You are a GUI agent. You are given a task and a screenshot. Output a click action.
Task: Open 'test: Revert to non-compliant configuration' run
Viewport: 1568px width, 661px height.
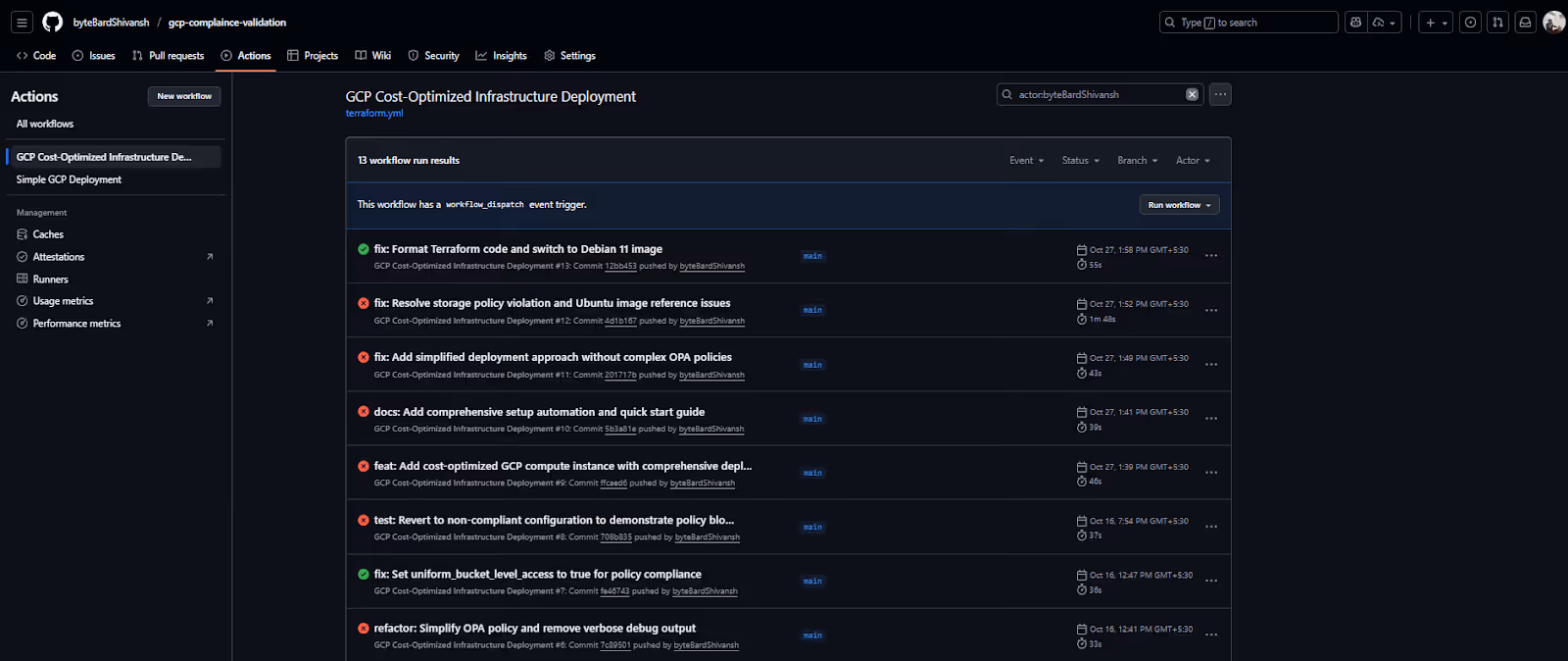pyautogui.click(x=554, y=521)
